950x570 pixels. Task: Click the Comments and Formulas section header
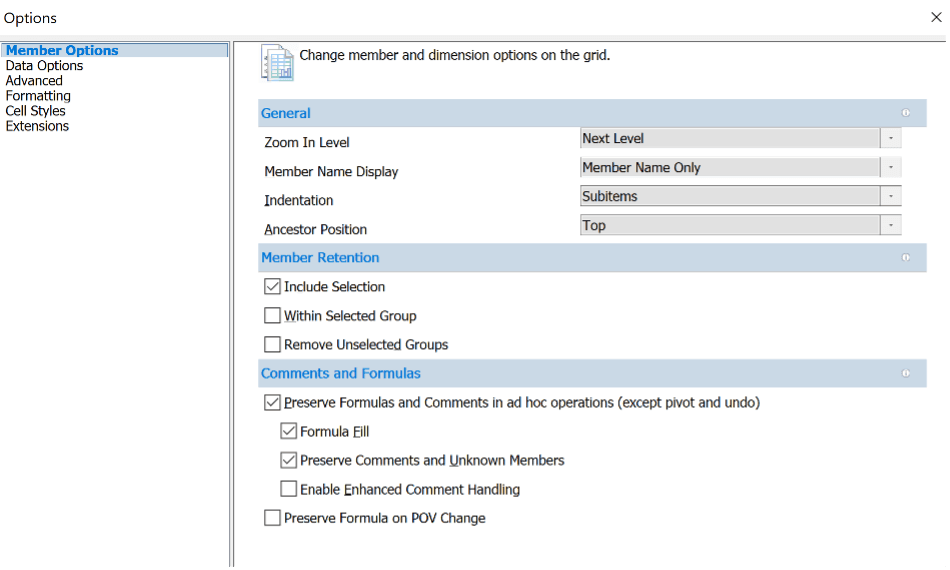pos(592,373)
